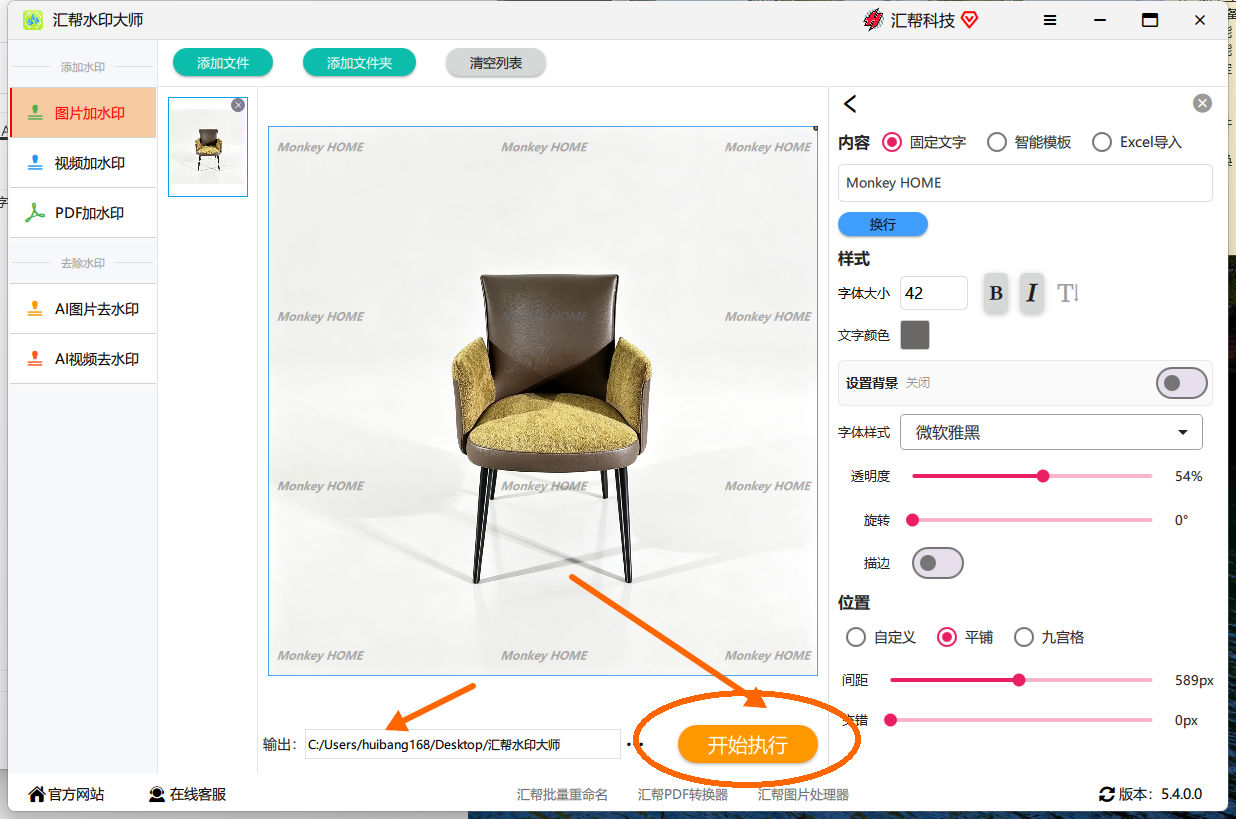
Task: Open the 汇帮图片处理器 link
Action: [803, 794]
